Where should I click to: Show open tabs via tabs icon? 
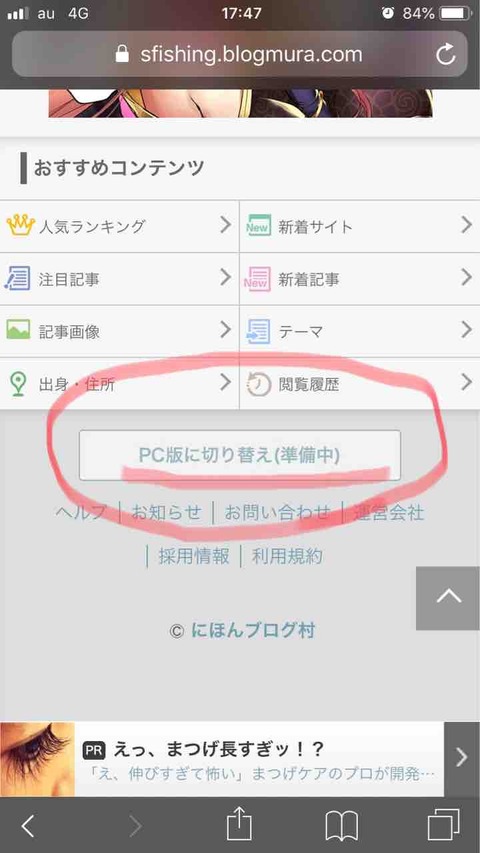click(x=444, y=825)
